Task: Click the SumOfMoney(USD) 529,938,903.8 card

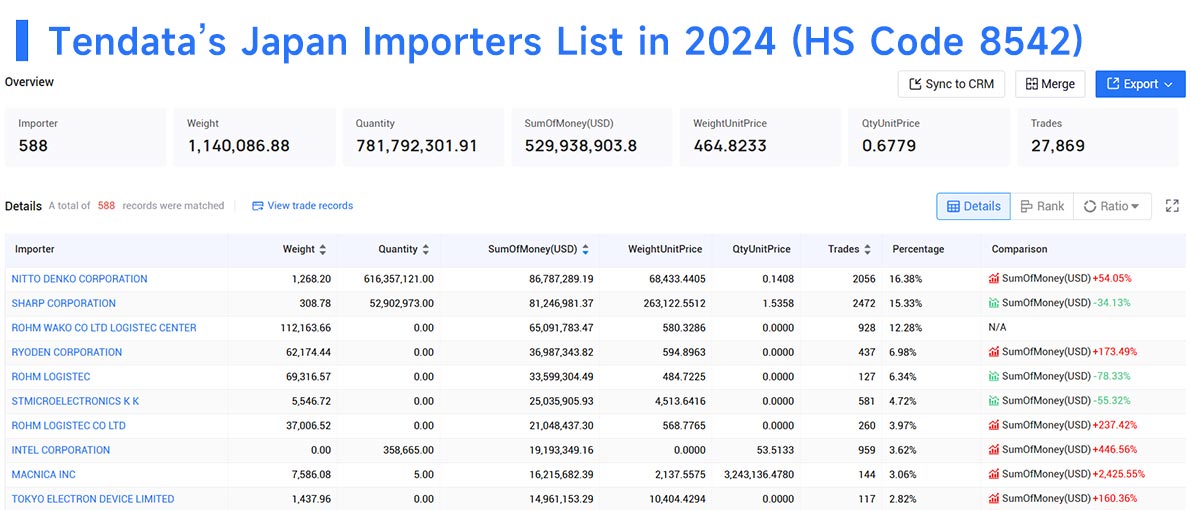Action: click(591, 137)
